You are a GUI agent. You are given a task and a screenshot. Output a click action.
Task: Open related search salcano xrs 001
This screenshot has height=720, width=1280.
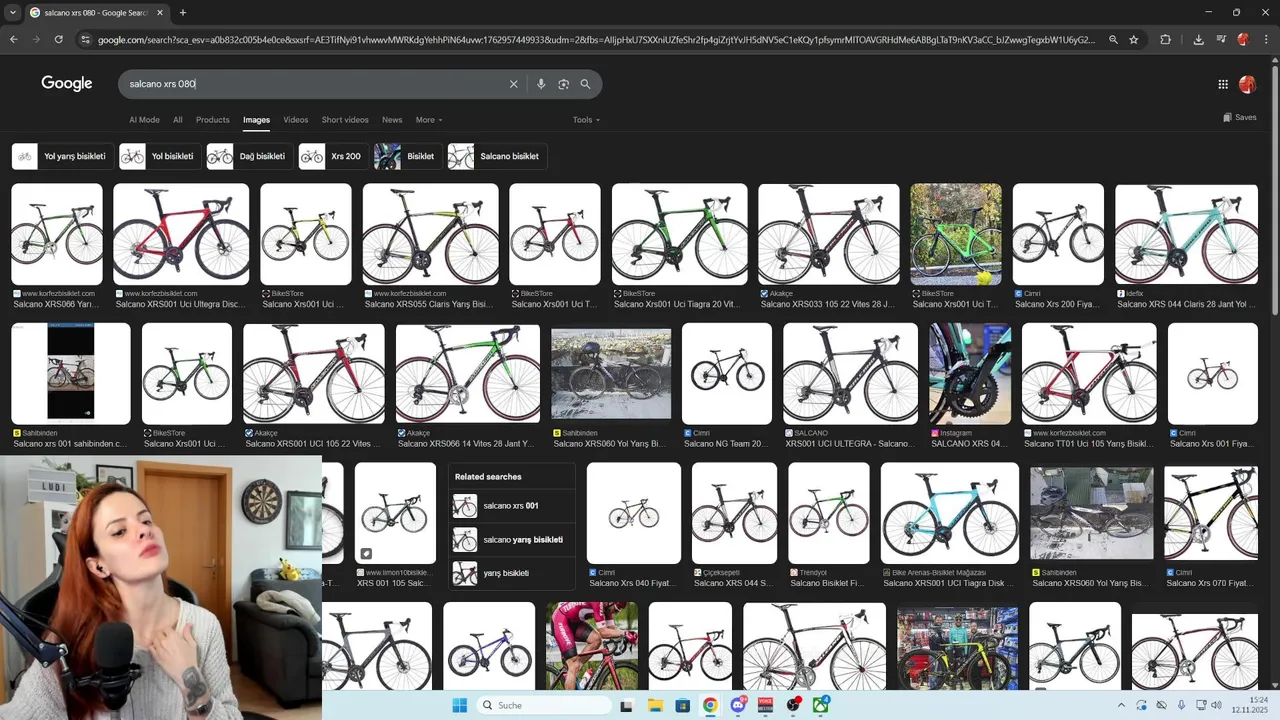(x=512, y=506)
